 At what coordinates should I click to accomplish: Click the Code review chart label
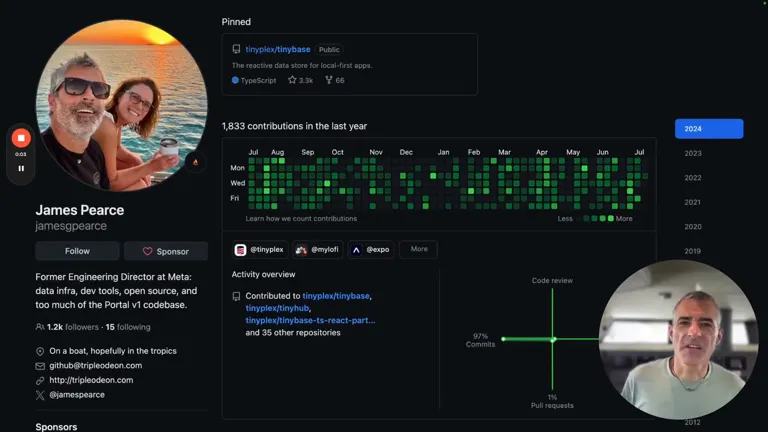[x=552, y=281]
